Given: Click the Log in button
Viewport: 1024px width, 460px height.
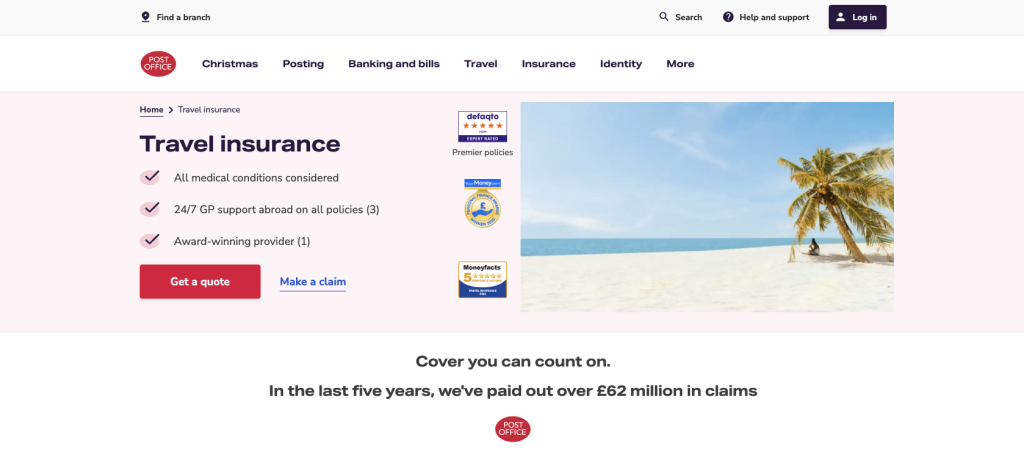Looking at the screenshot, I should [857, 17].
